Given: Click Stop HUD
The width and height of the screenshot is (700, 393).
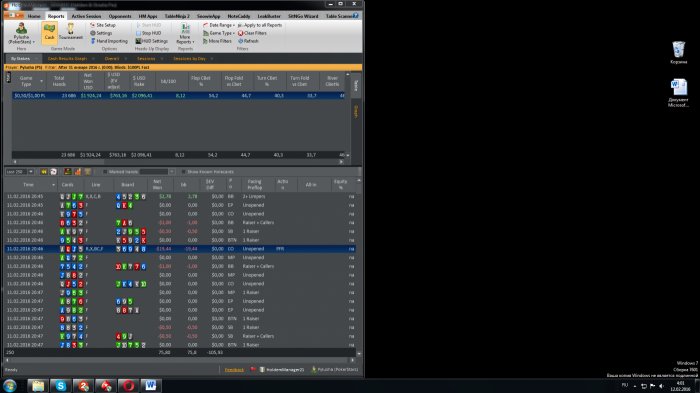Looking at the screenshot, I should pyautogui.click(x=148, y=33).
